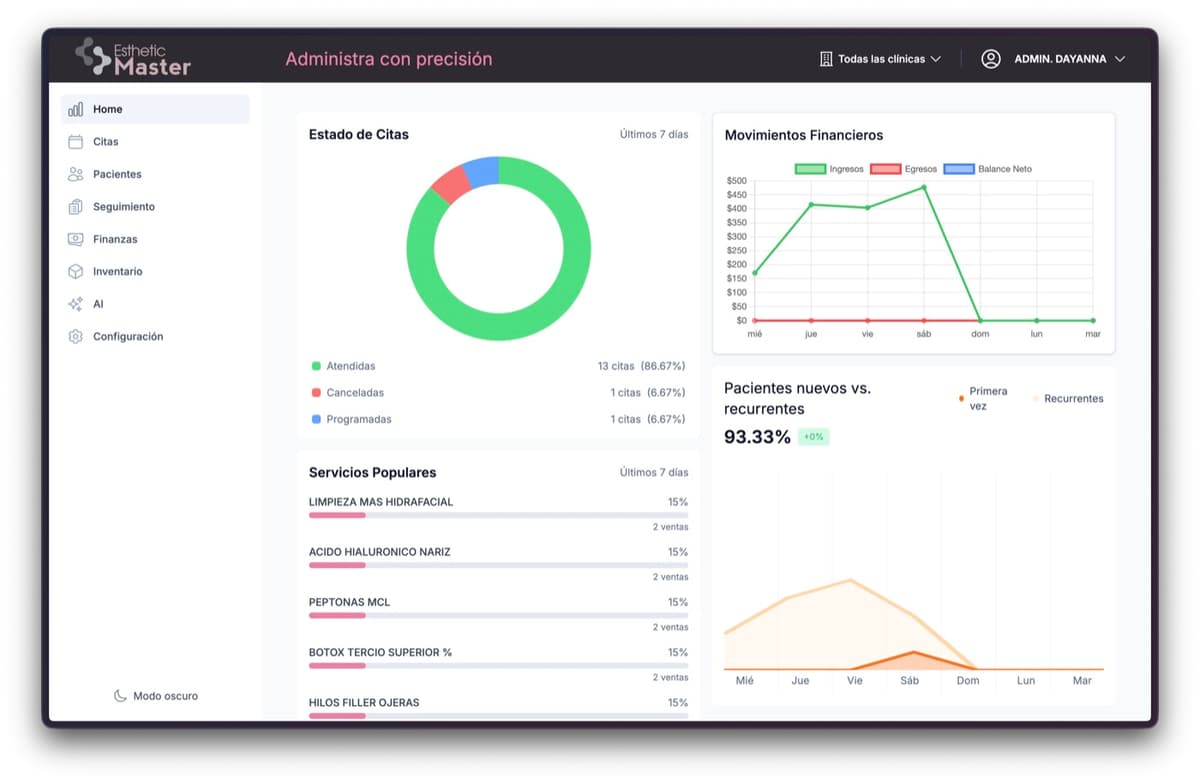Viewport: 1200px width, 783px height.
Task: Click the Esthetic Master logo
Action: (x=133, y=57)
